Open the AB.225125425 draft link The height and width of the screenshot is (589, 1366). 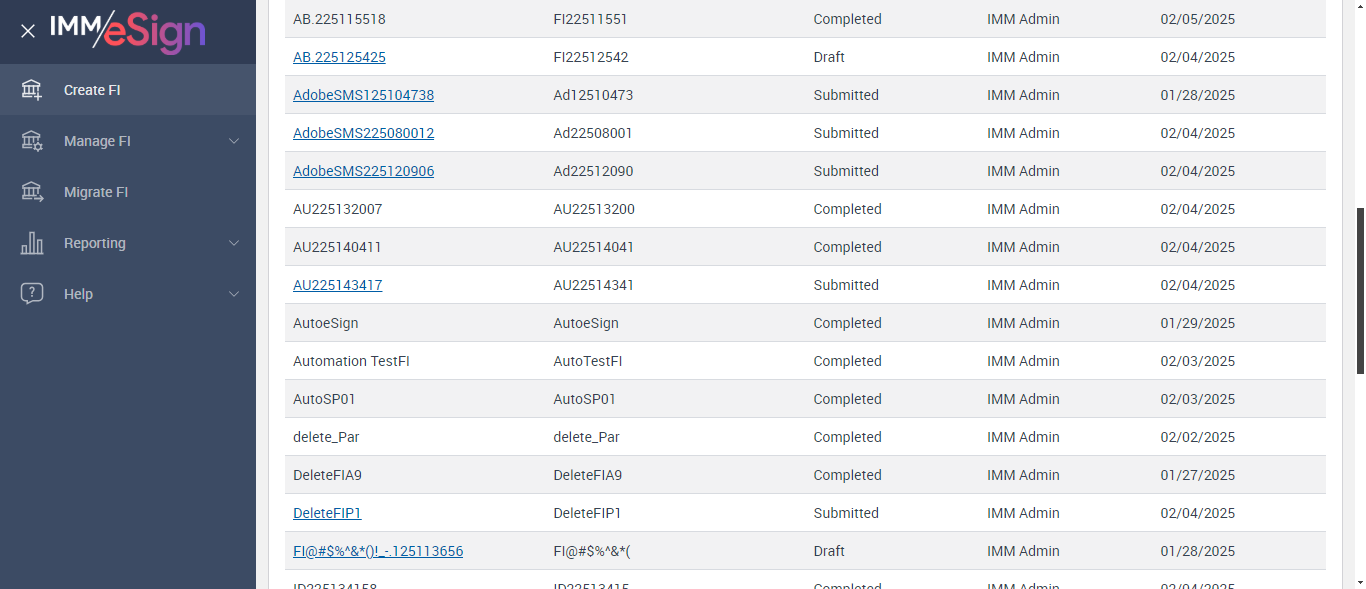click(339, 57)
